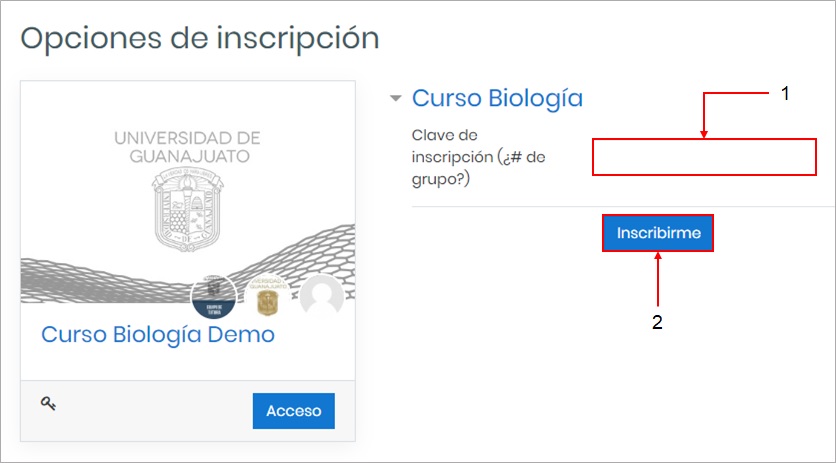836x463 pixels.
Task: Click the Inscribirme button
Action: (658, 233)
